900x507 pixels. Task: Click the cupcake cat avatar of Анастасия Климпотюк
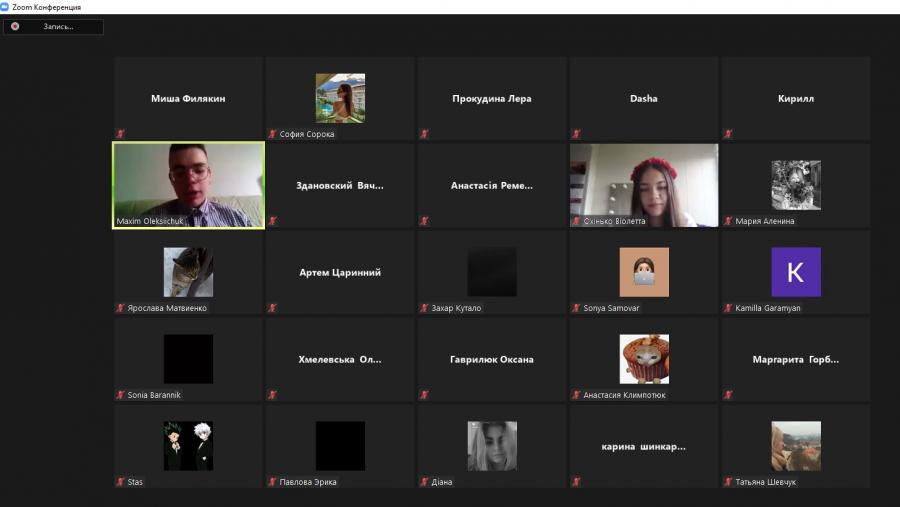[644, 359]
